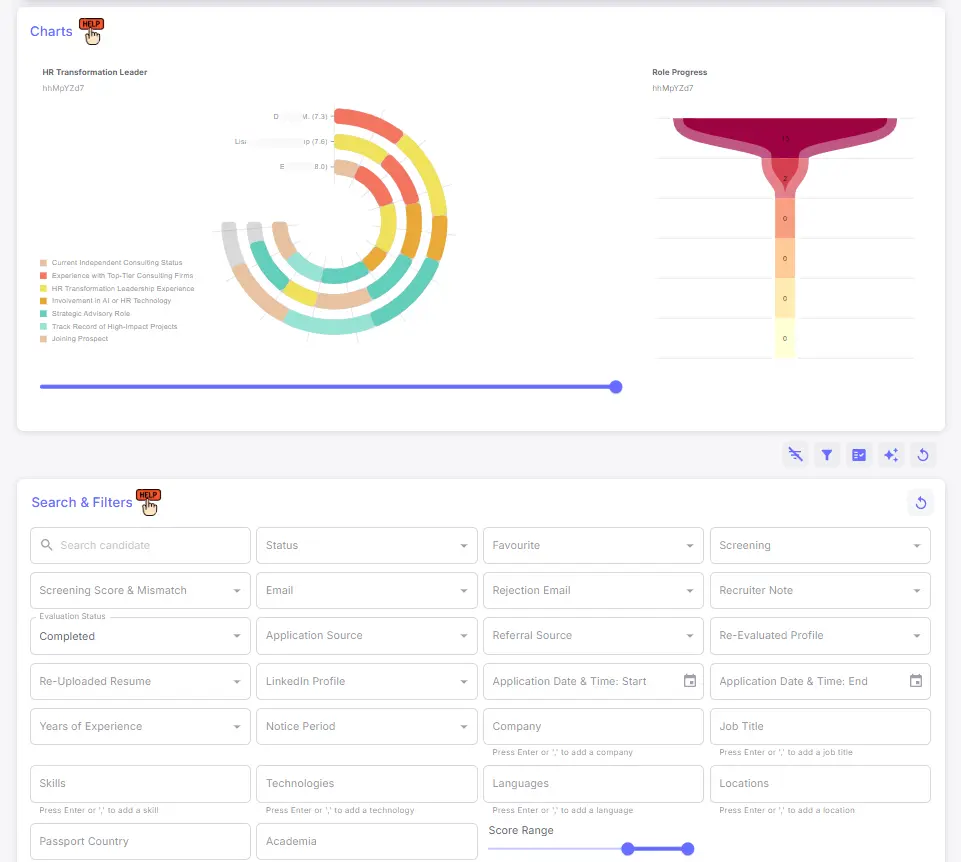Click the chart range slider handle
This screenshot has width=961, height=862.
click(616, 387)
